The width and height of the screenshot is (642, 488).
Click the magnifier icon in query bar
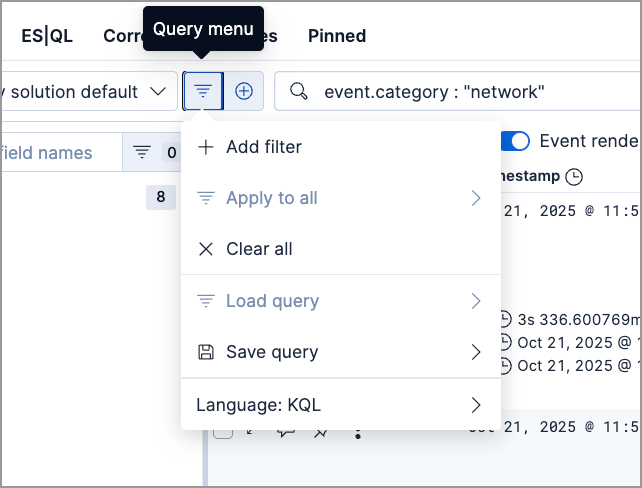(x=298, y=92)
